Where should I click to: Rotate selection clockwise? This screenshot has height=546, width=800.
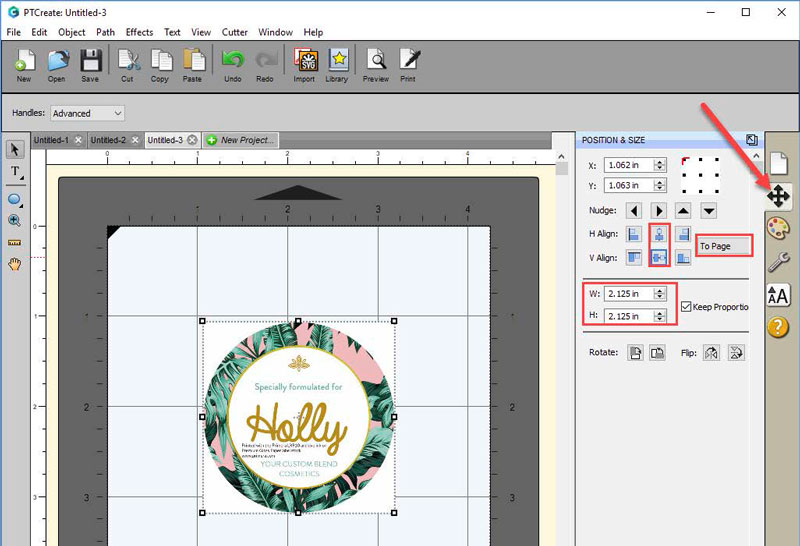[658, 353]
